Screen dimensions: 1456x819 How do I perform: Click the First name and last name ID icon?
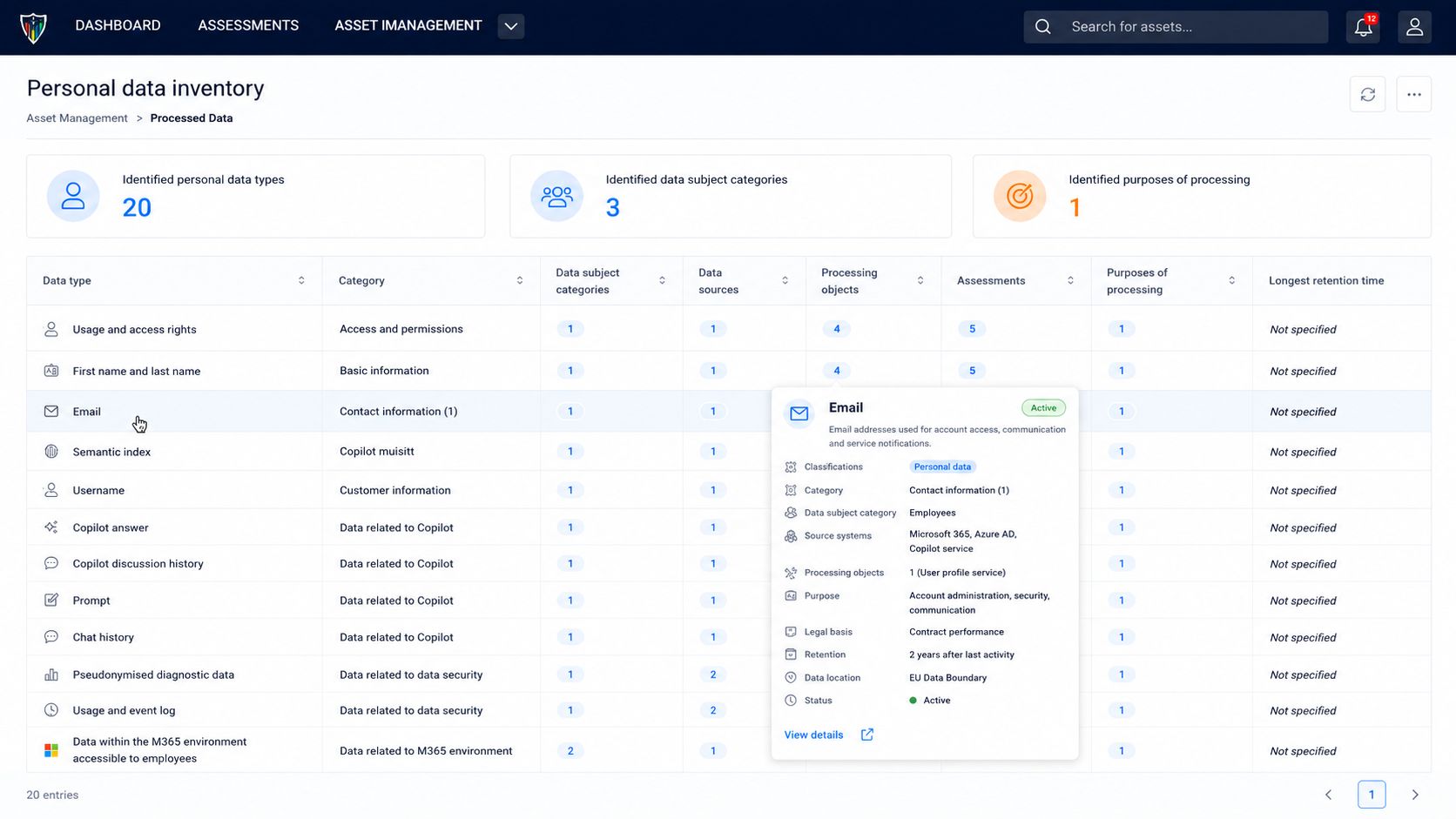tap(51, 371)
